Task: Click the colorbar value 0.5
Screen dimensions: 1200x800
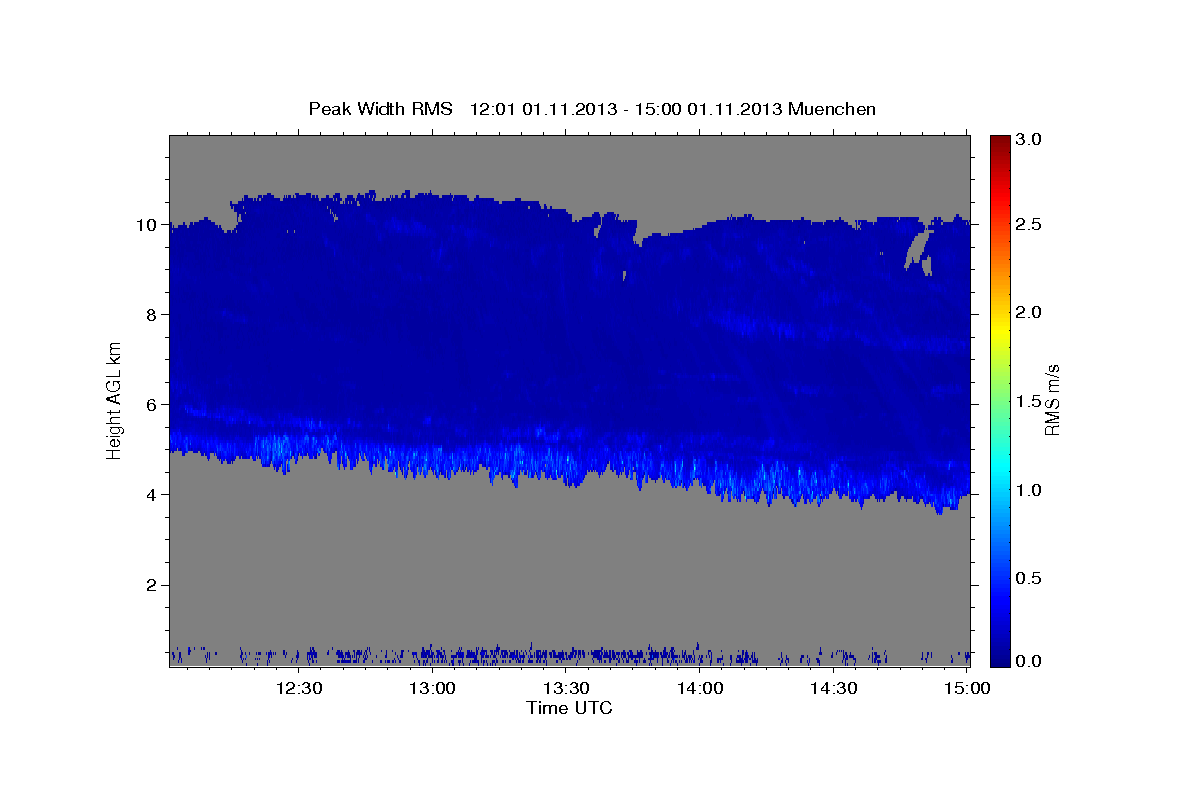Action: (1029, 578)
